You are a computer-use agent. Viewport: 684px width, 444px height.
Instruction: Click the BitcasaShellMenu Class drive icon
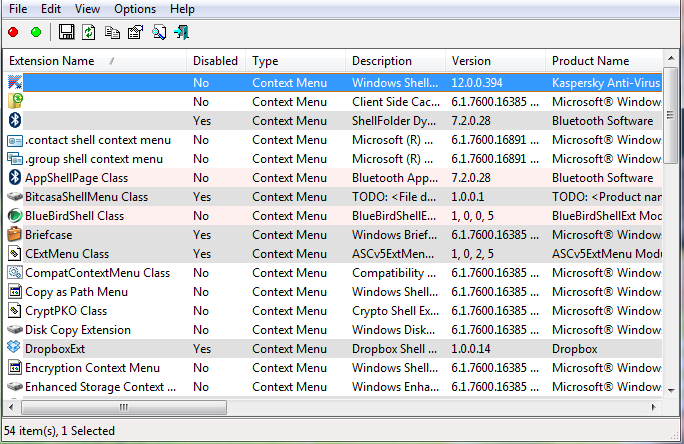coord(15,197)
